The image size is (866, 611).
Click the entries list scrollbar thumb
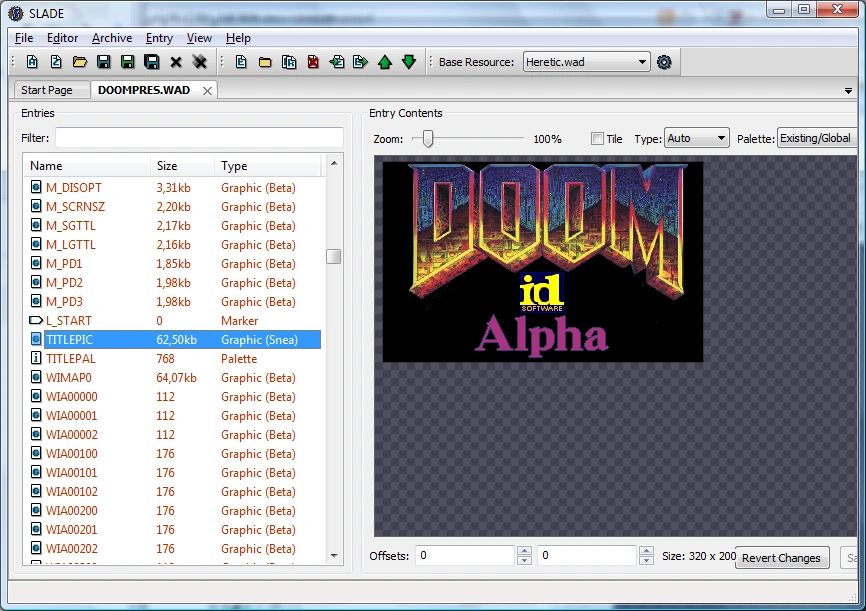(x=333, y=257)
